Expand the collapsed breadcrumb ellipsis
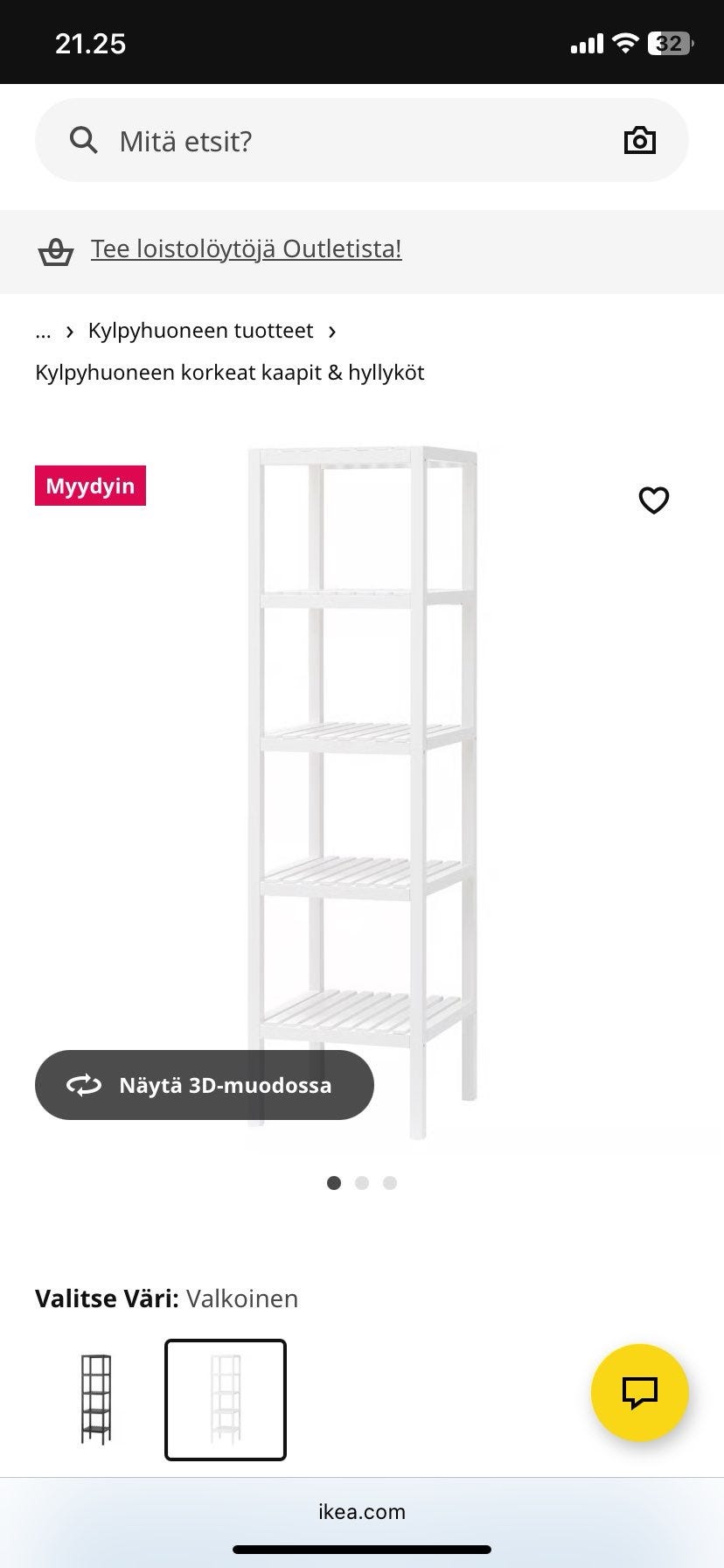 coord(43,332)
